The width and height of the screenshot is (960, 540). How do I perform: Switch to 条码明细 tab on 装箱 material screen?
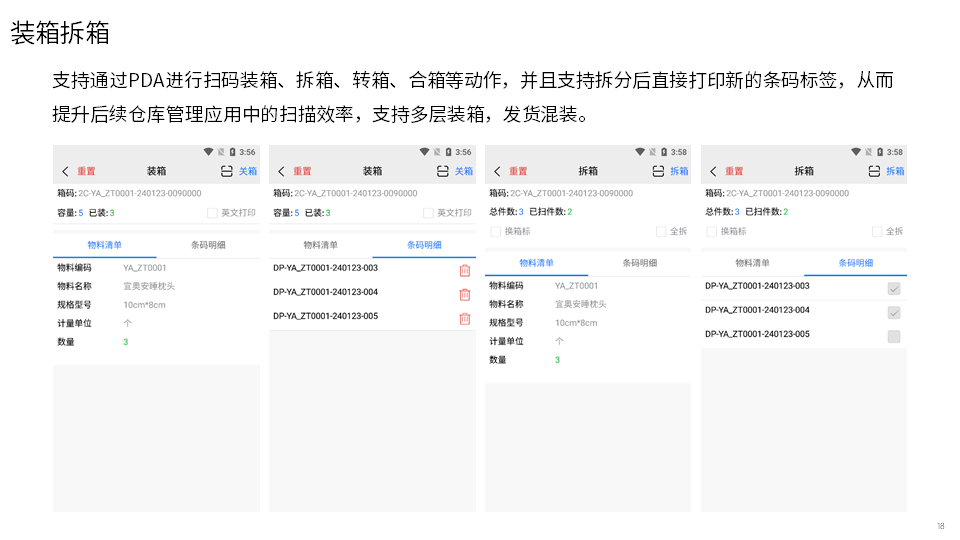click(x=207, y=245)
